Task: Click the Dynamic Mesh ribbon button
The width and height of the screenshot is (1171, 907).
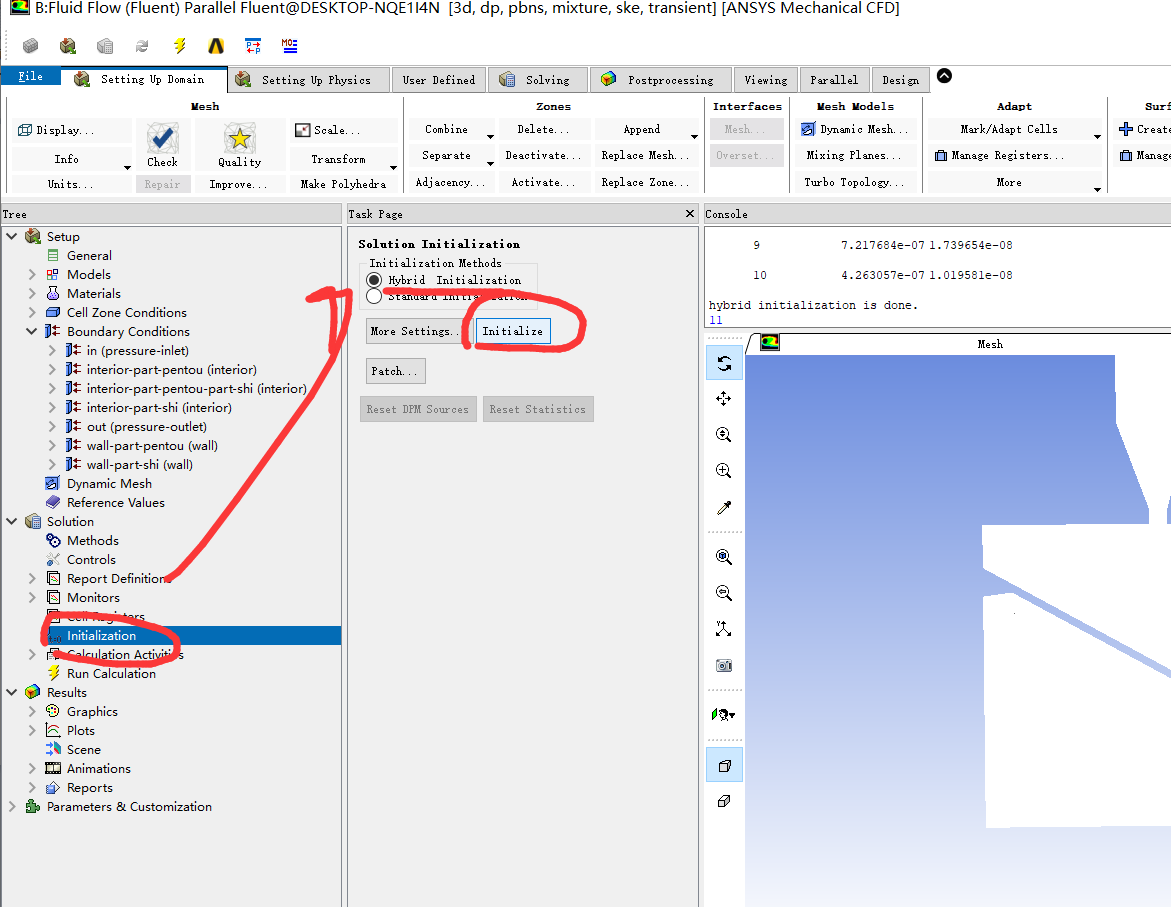Action: 855,129
